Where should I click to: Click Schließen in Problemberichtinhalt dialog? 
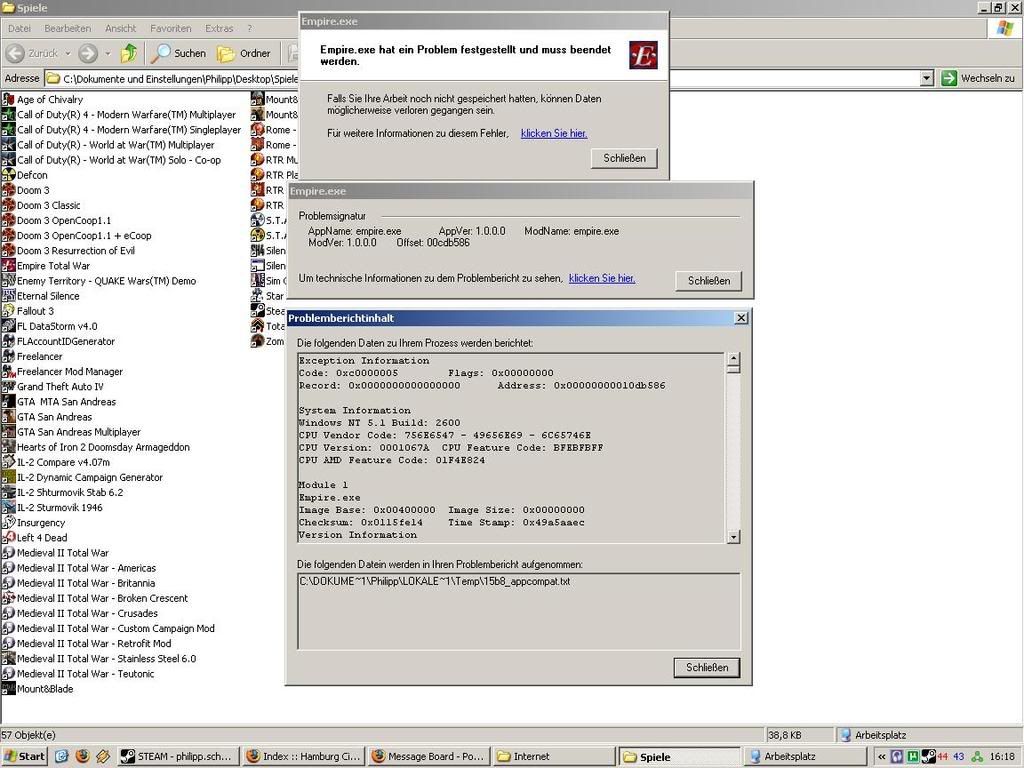707,667
